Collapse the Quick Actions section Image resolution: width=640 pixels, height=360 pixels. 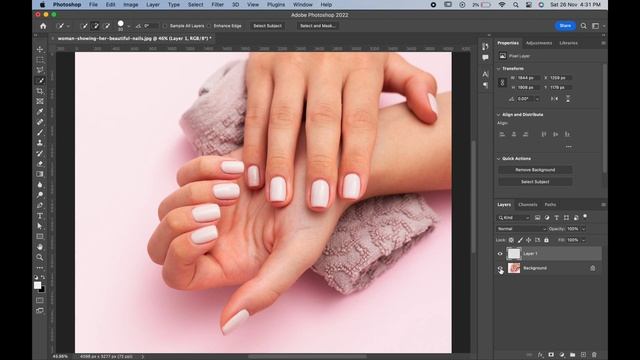(498, 159)
